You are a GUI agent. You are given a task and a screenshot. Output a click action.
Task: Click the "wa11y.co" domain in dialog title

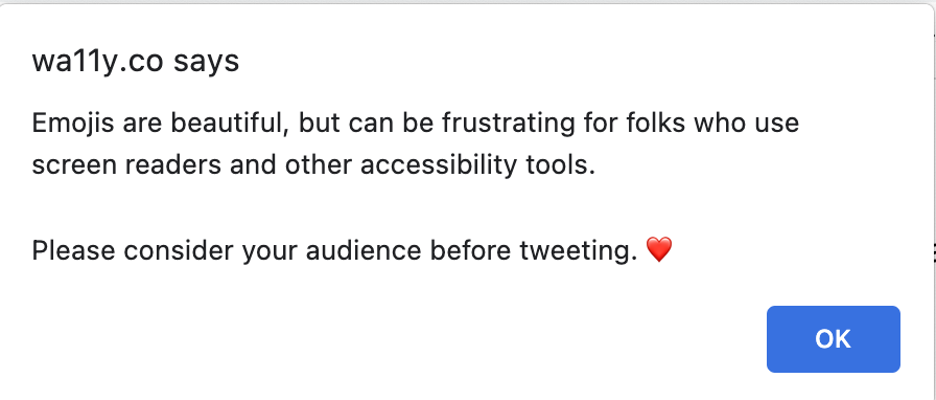pyautogui.click(x=98, y=62)
